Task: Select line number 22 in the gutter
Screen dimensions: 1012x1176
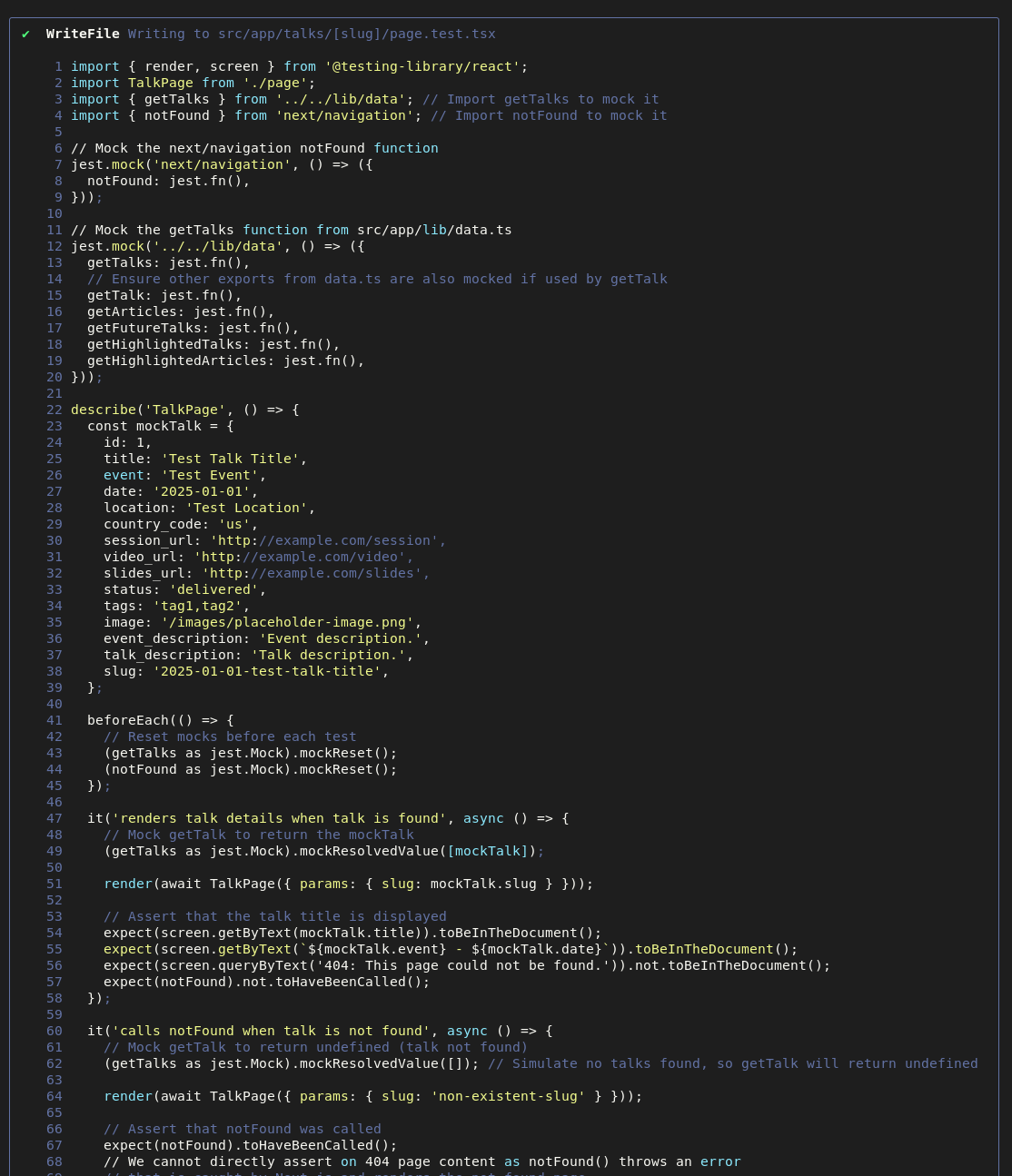Action: click(55, 410)
